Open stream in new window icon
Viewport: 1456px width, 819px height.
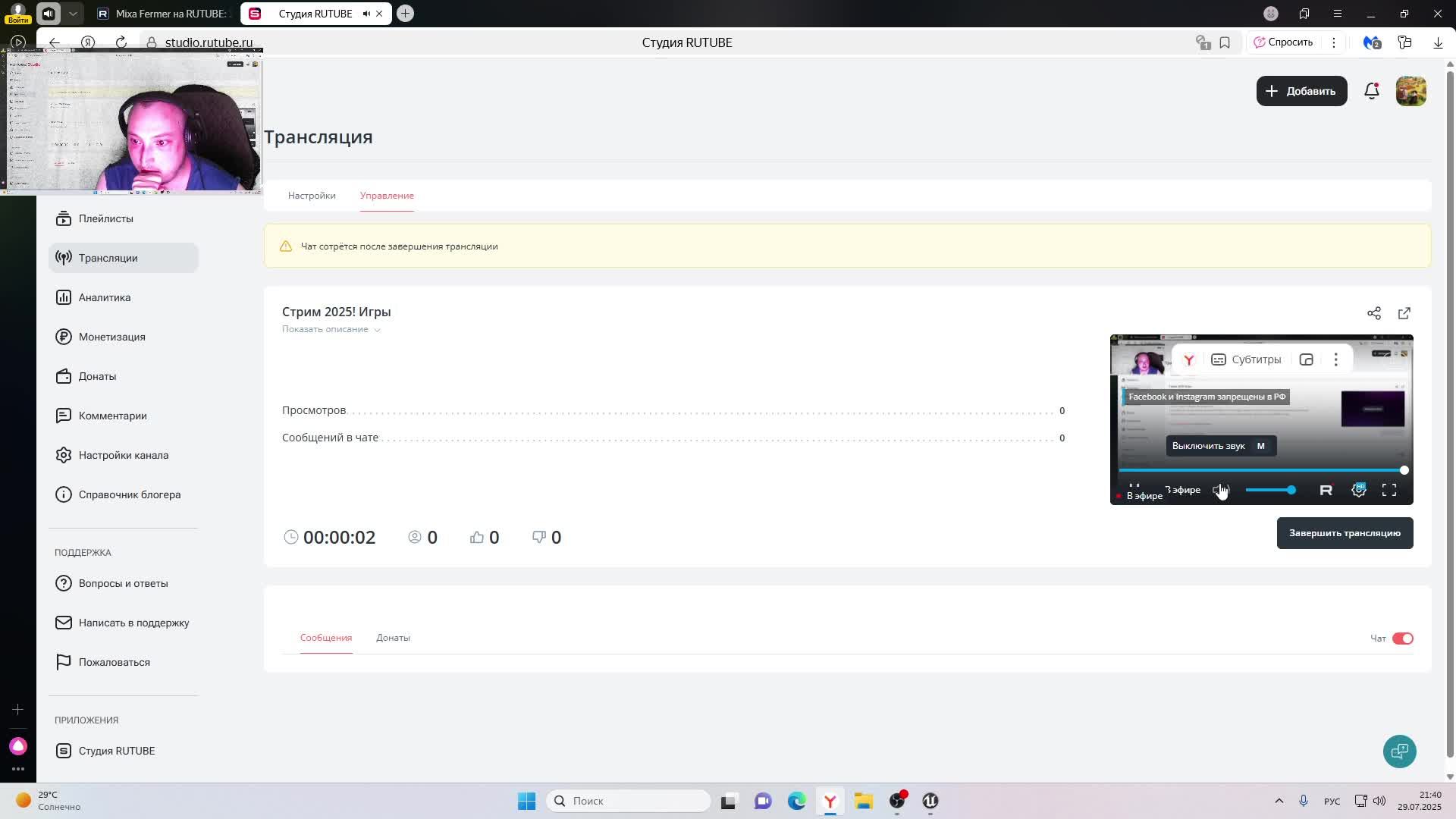(x=1404, y=313)
